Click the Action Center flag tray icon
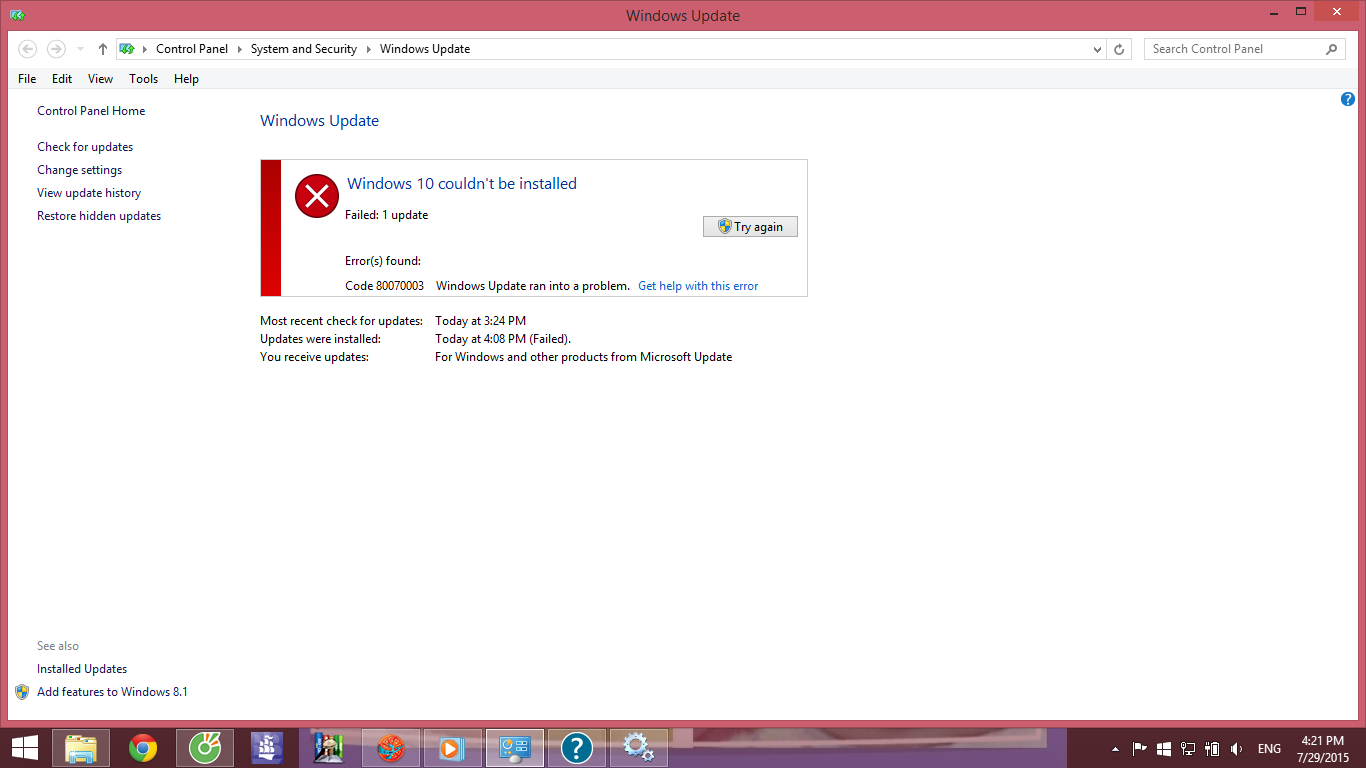The height and width of the screenshot is (768, 1366). [1139, 748]
